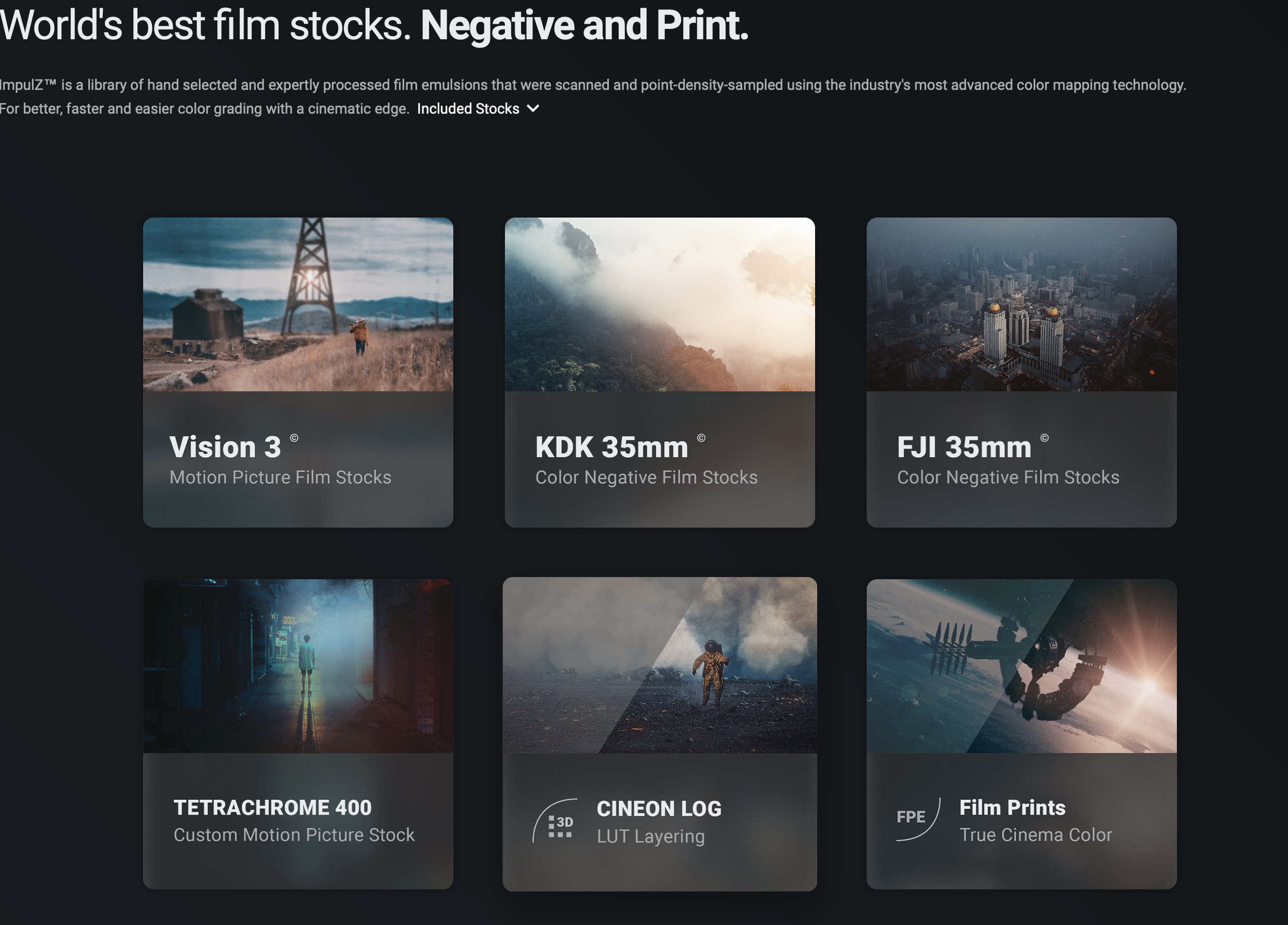1288x925 pixels.
Task: Open the KDK 35mm misty mountain image
Action: (660, 304)
